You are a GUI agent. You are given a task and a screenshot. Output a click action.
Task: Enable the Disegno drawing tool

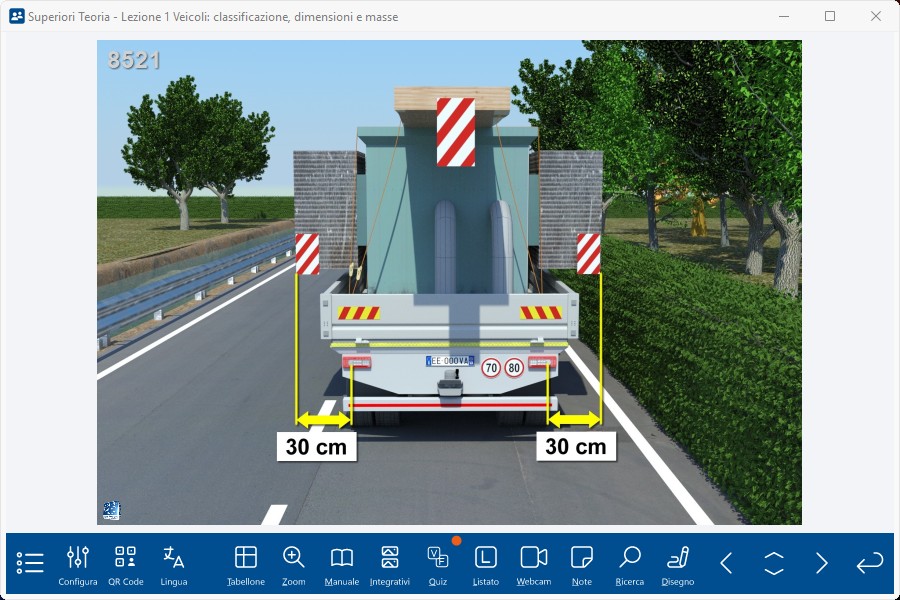678,565
